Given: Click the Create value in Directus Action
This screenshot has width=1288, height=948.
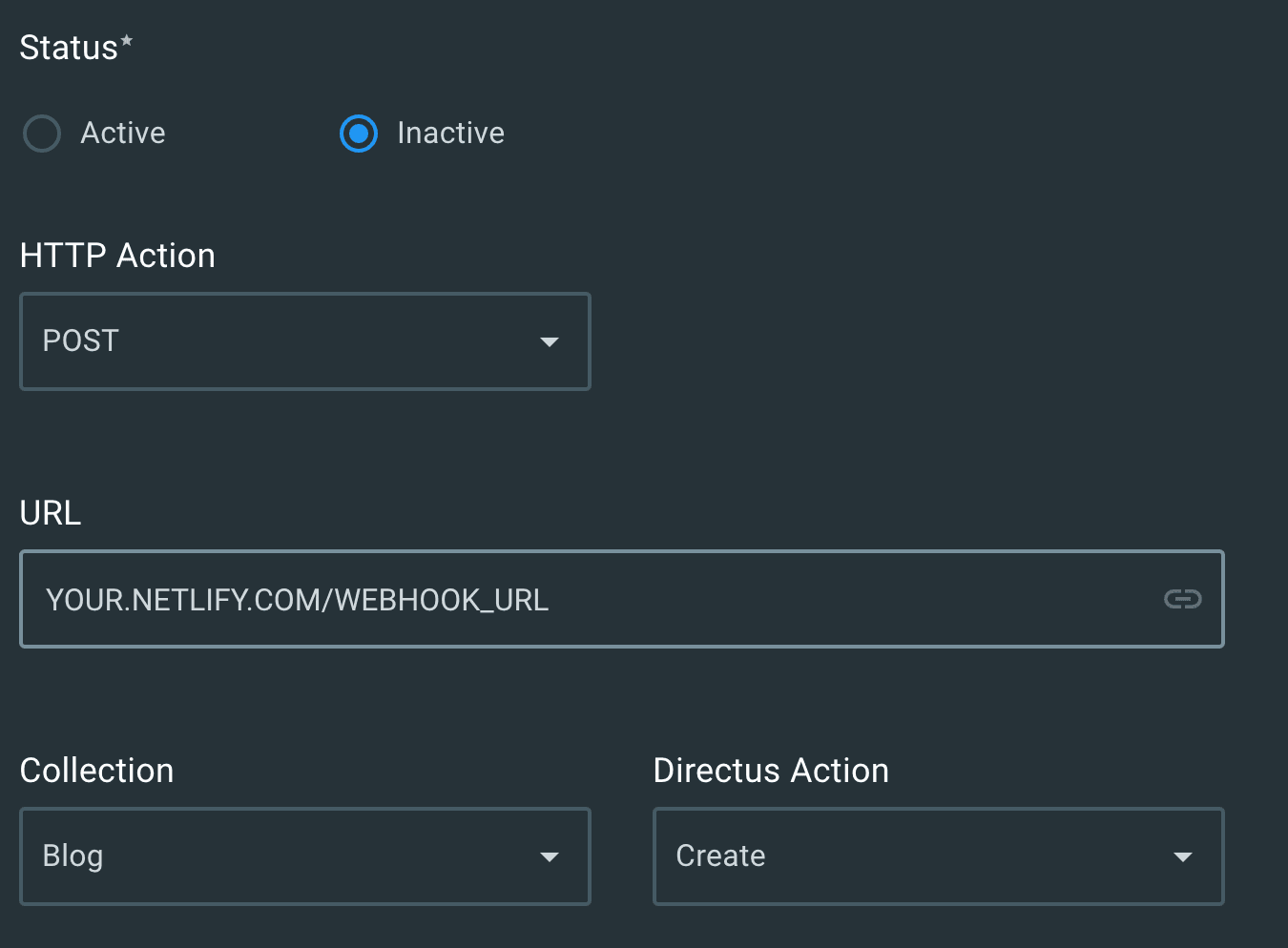Looking at the screenshot, I should point(721,855).
